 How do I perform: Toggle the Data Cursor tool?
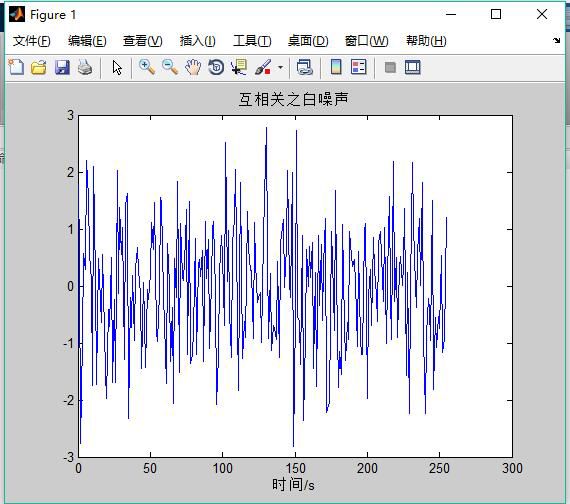click(x=239, y=68)
